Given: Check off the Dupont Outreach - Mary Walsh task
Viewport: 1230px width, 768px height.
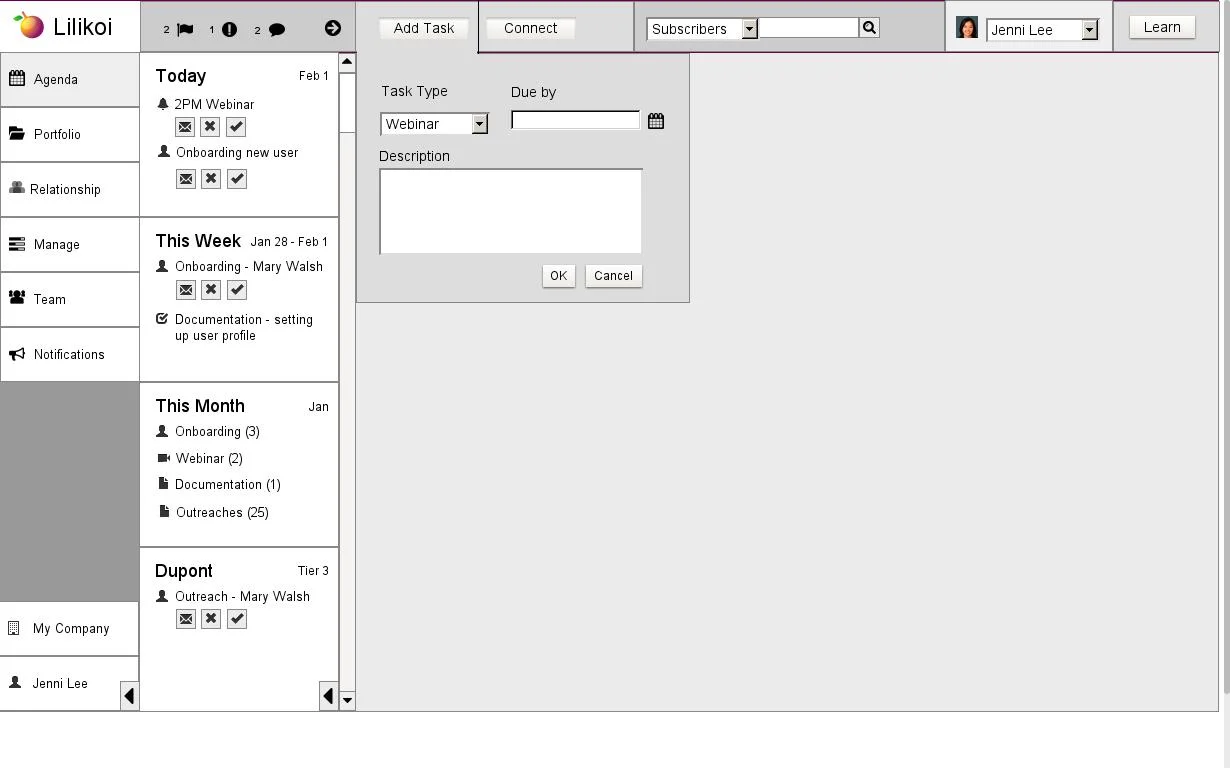Looking at the screenshot, I should (236, 618).
